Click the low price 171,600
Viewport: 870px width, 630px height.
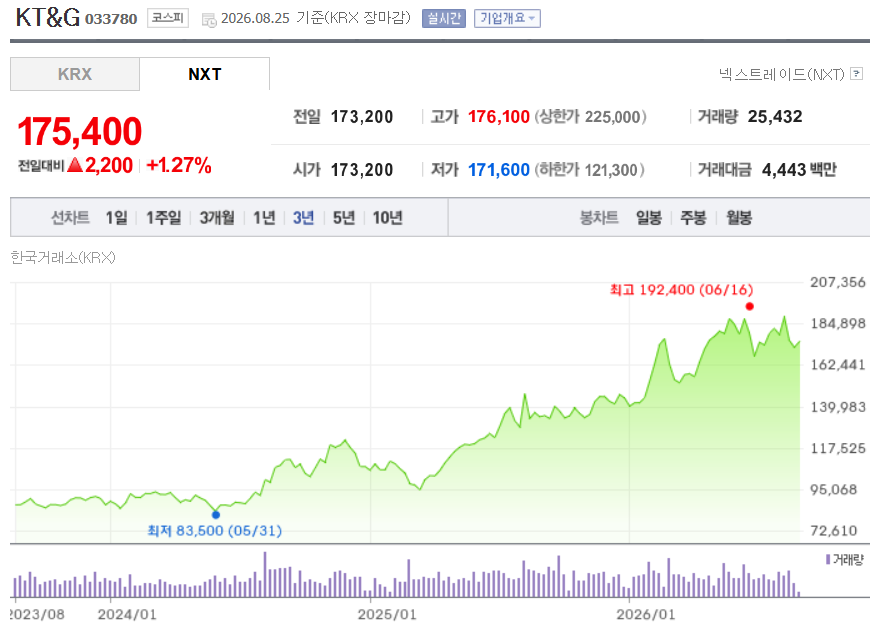click(x=499, y=169)
